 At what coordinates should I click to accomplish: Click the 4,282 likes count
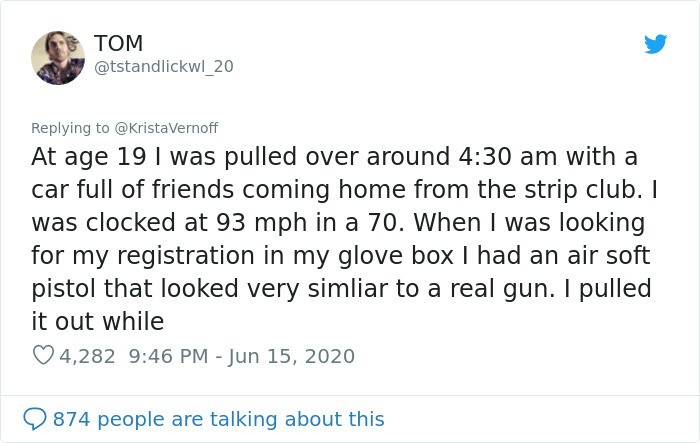pyautogui.click(x=87, y=356)
